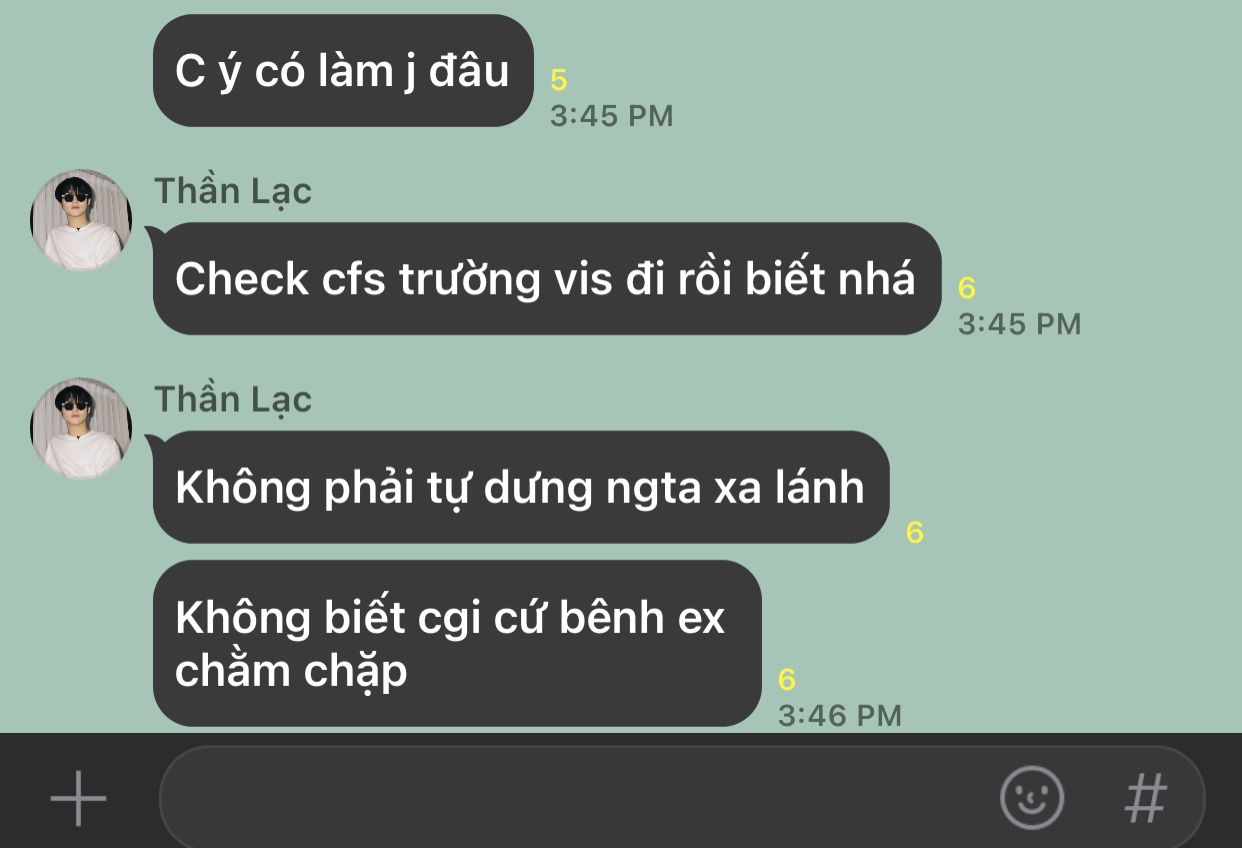1242x848 pixels.
Task: Tap read count 6 beside xa lánh message
Action: [x=915, y=533]
